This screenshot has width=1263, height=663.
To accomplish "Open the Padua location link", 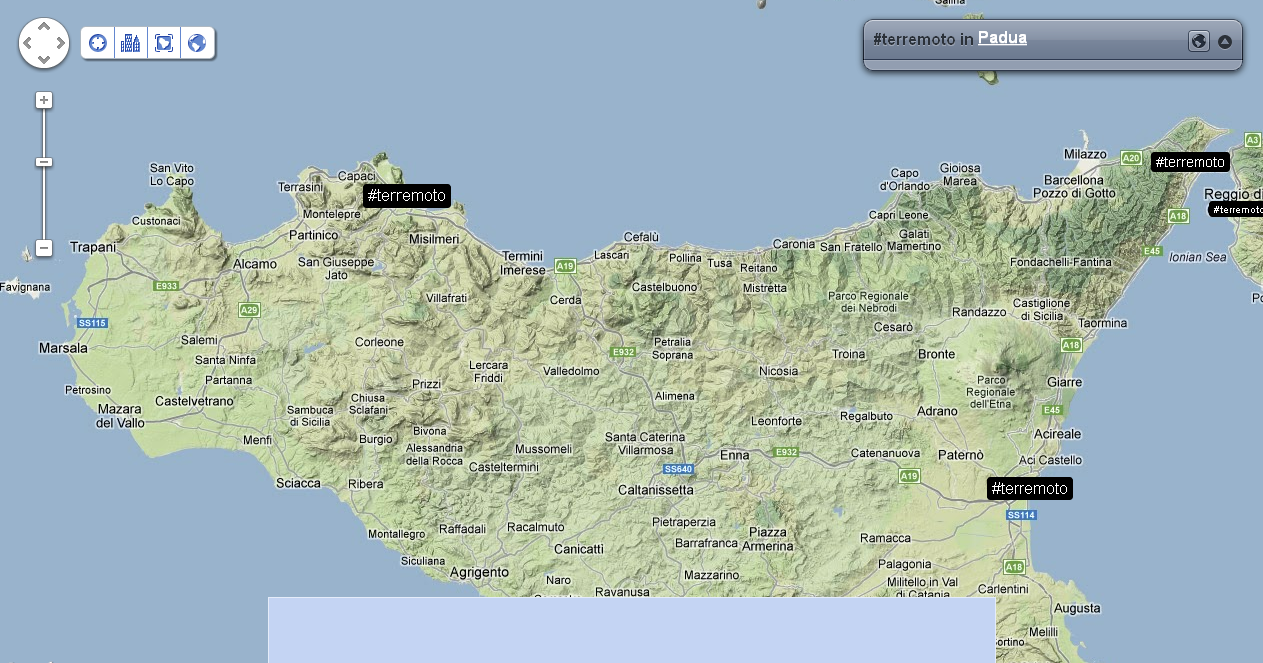I will [x=1002, y=38].
